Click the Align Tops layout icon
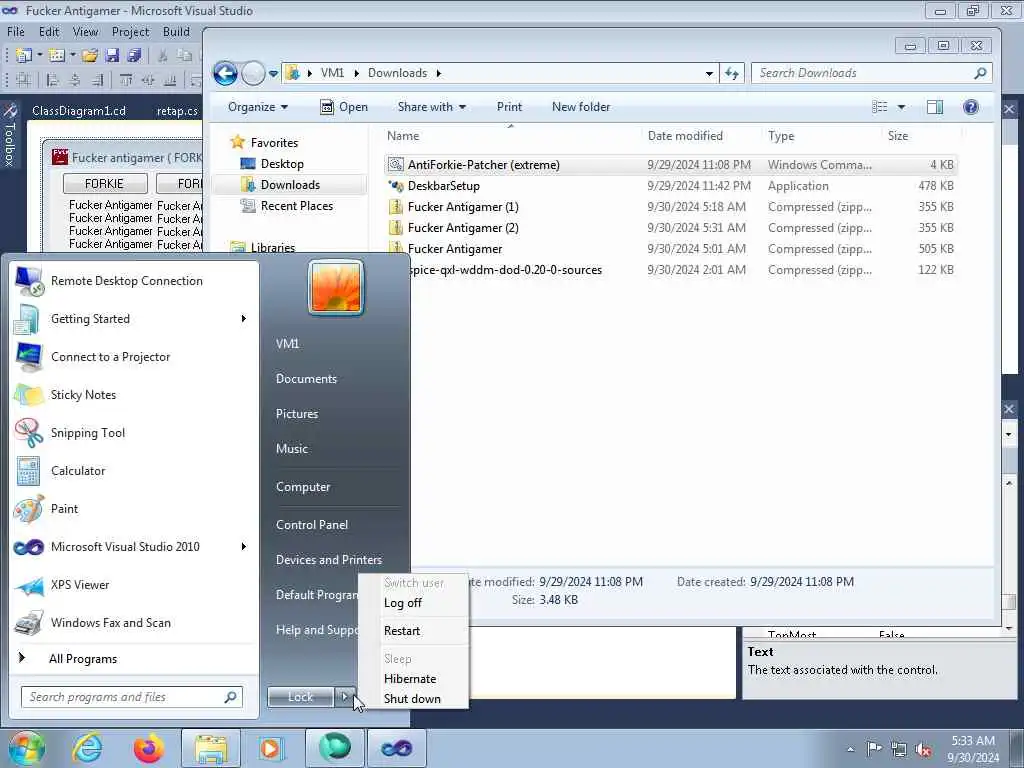Screen dimensions: 1024x768 pos(126,80)
